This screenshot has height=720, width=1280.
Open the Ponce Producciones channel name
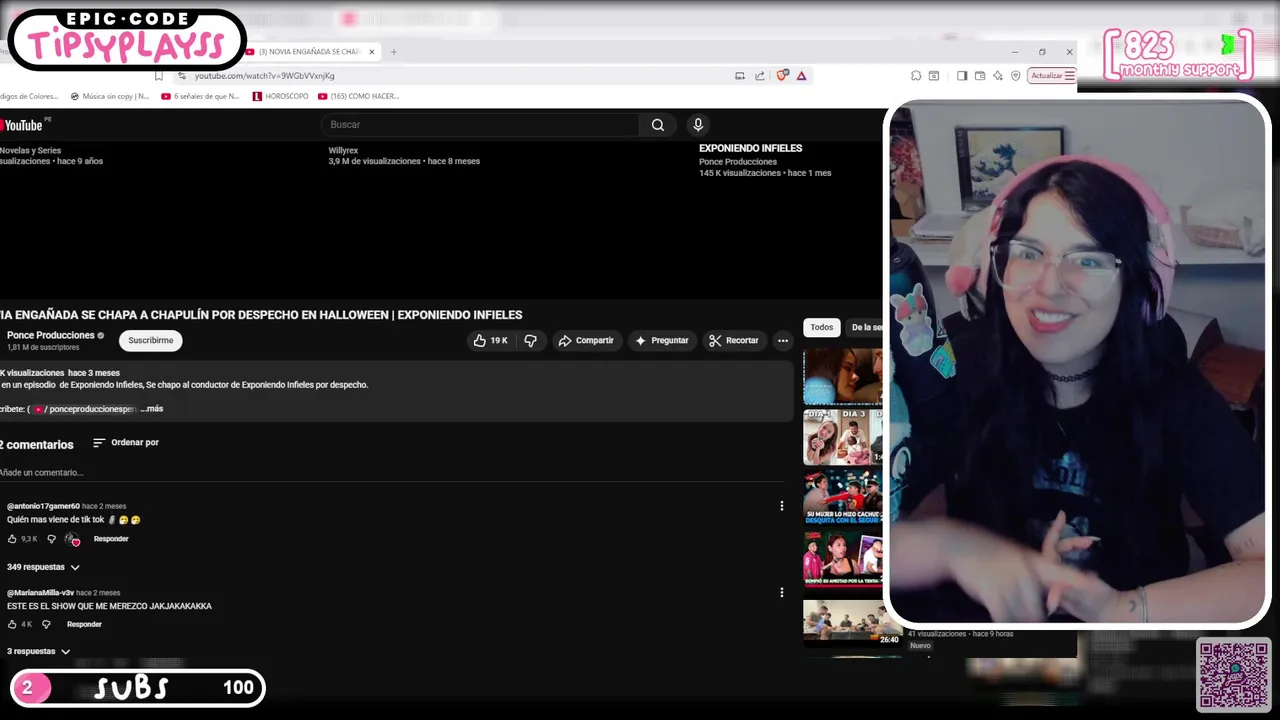[51, 335]
